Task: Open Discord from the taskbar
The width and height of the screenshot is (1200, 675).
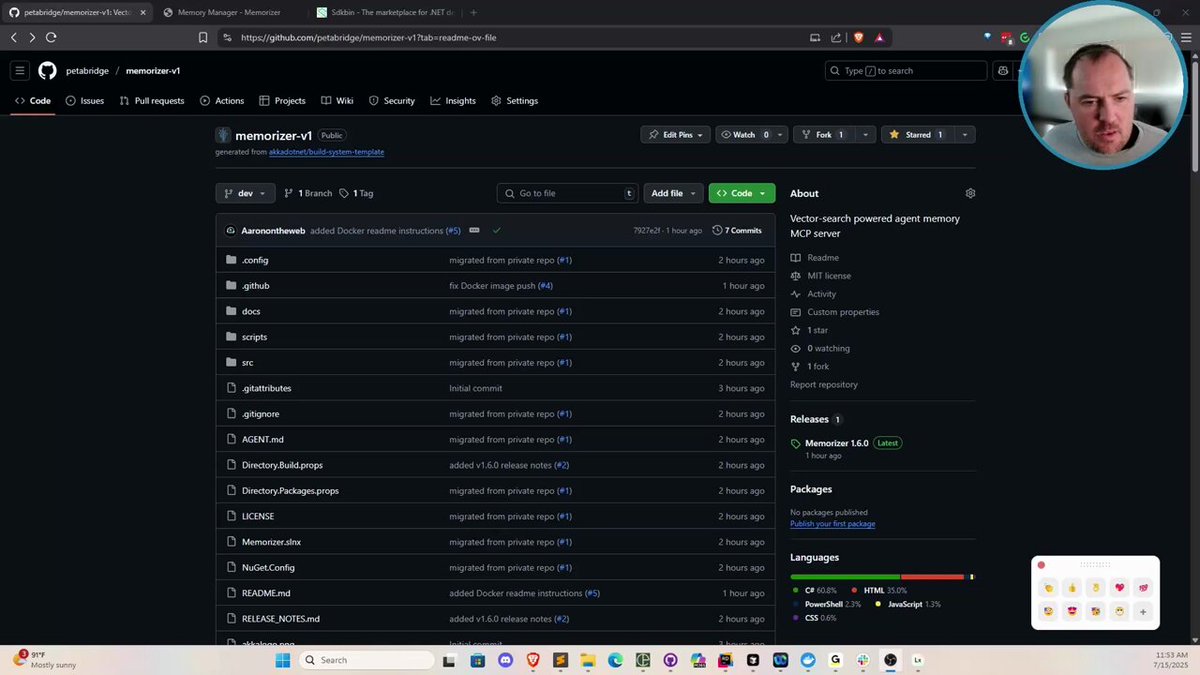Action: pyautogui.click(x=506, y=660)
